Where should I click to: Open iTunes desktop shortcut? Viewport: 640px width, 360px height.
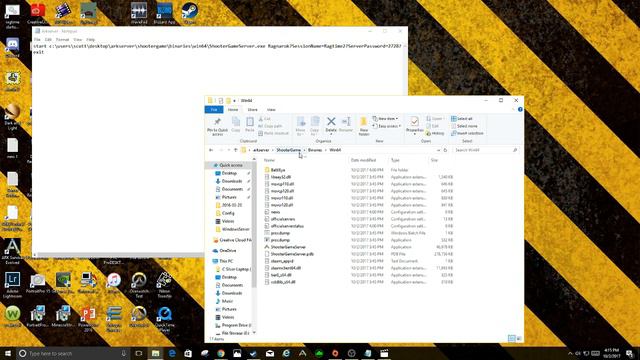pyautogui.click(x=113, y=283)
